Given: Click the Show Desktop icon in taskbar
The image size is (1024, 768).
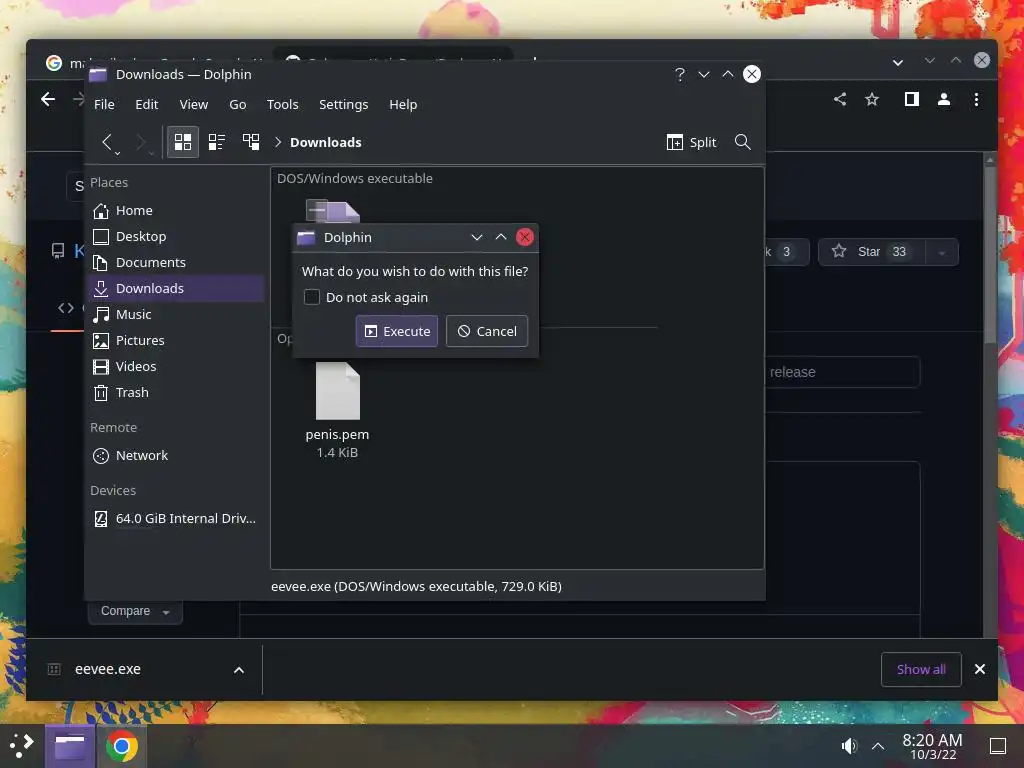Looking at the screenshot, I should click(x=997, y=746).
